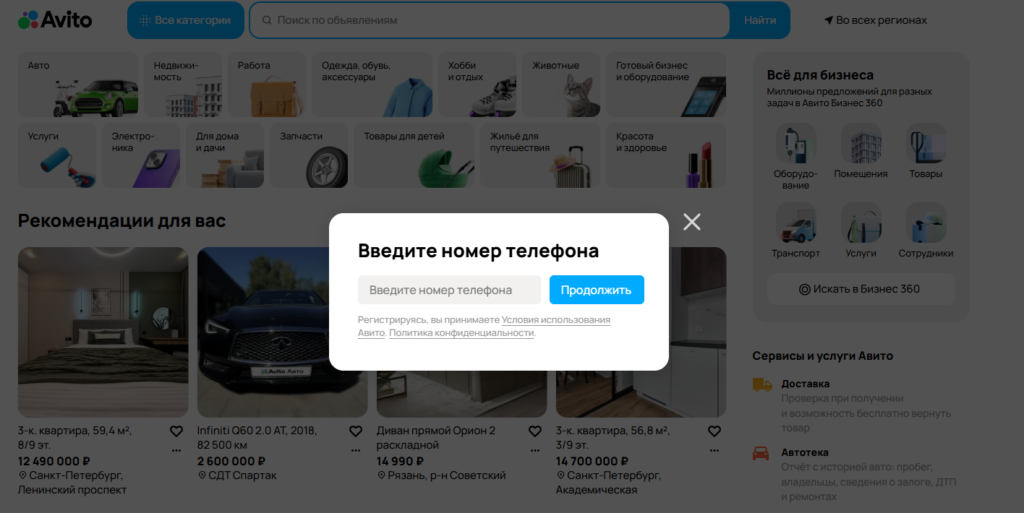Open the Жильё для путешествия category
Screen dimensions: 1024x513
pos(540,155)
